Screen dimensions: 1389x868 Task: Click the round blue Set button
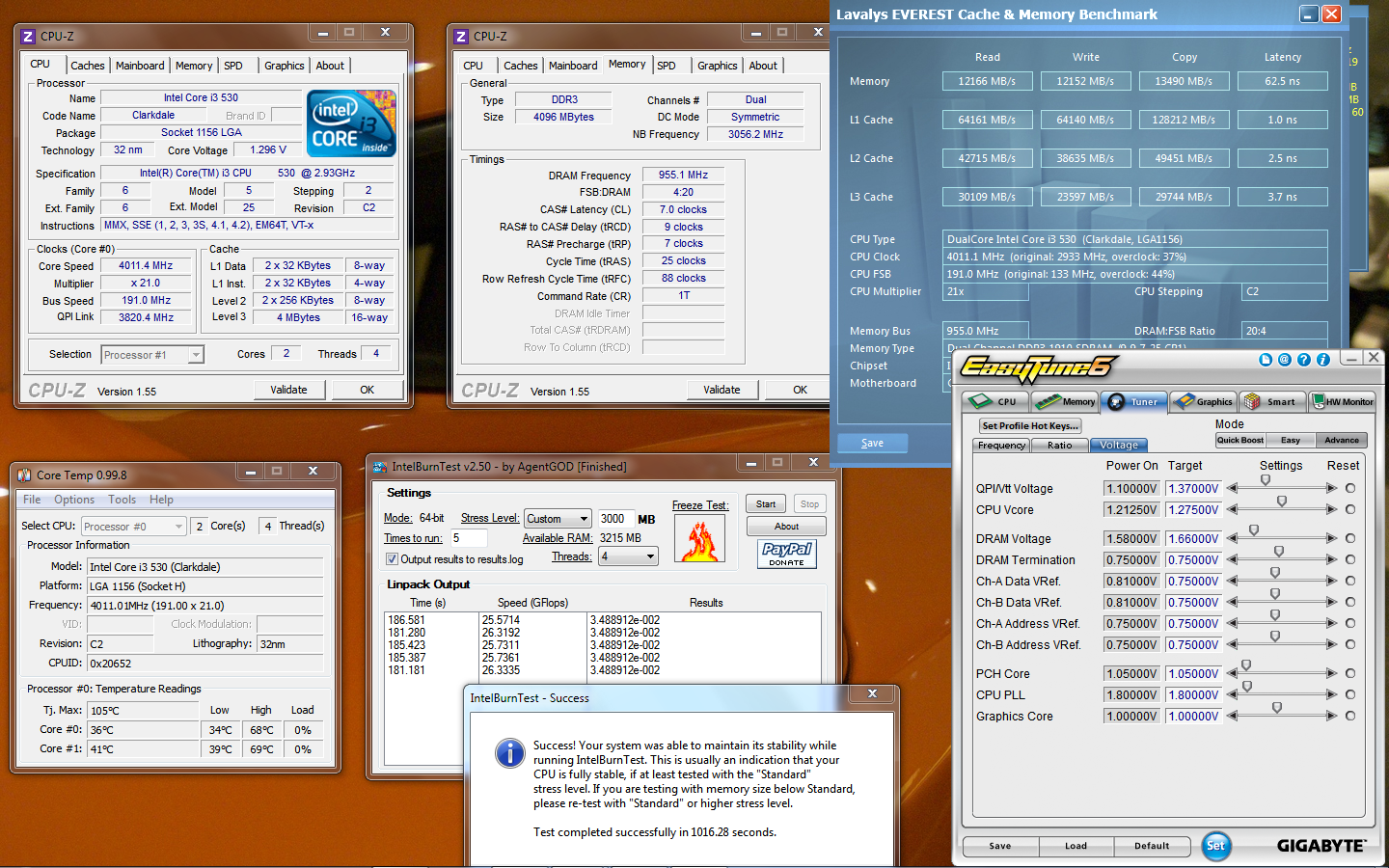tap(1215, 846)
